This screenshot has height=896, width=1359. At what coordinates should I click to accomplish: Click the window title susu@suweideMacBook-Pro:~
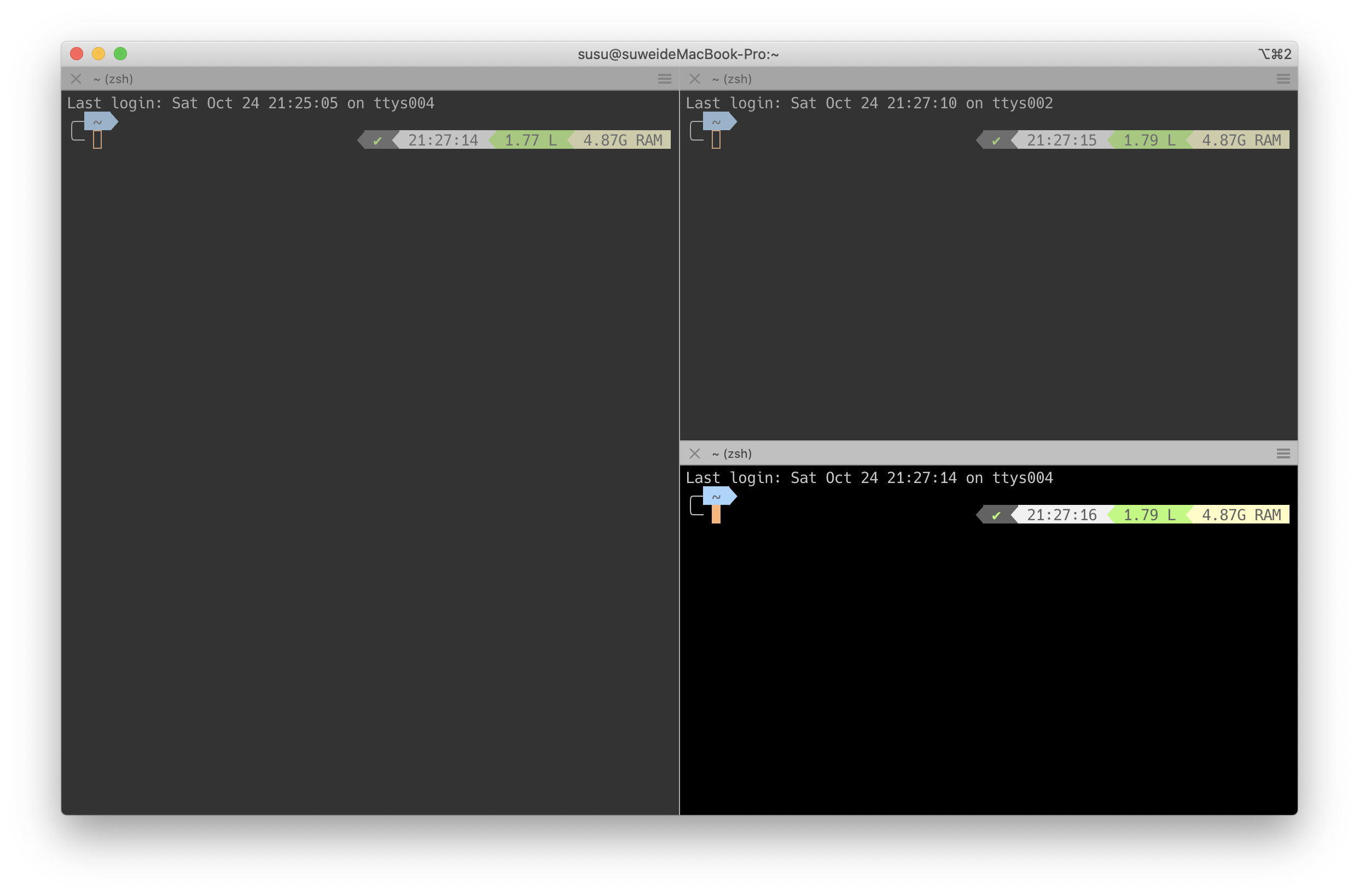click(678, 54)
